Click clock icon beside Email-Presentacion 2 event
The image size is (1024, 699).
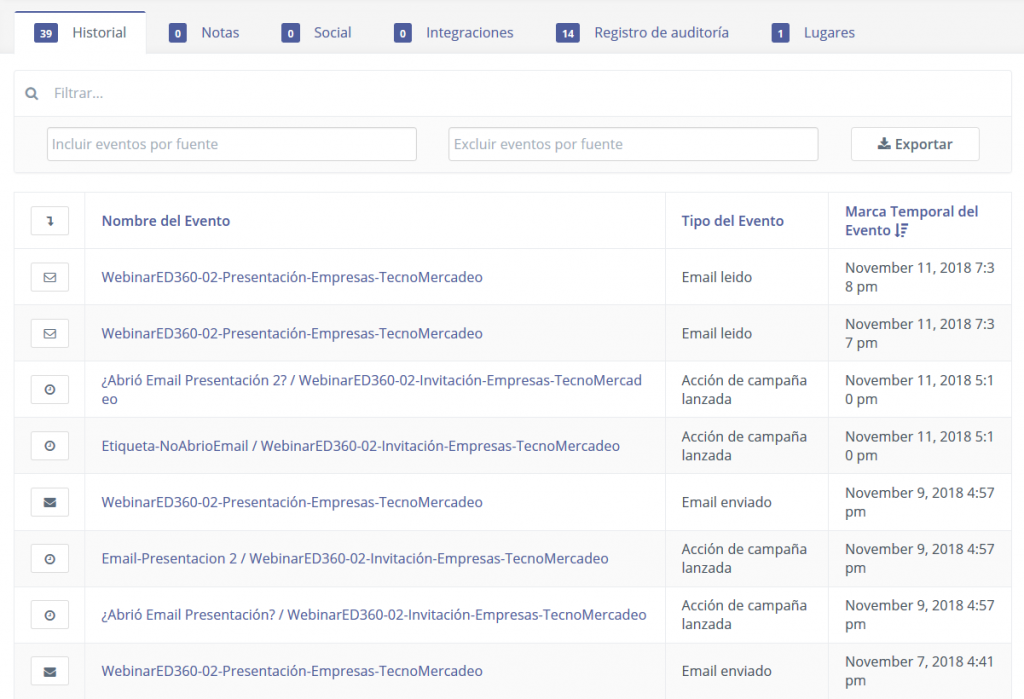point(50,559)
